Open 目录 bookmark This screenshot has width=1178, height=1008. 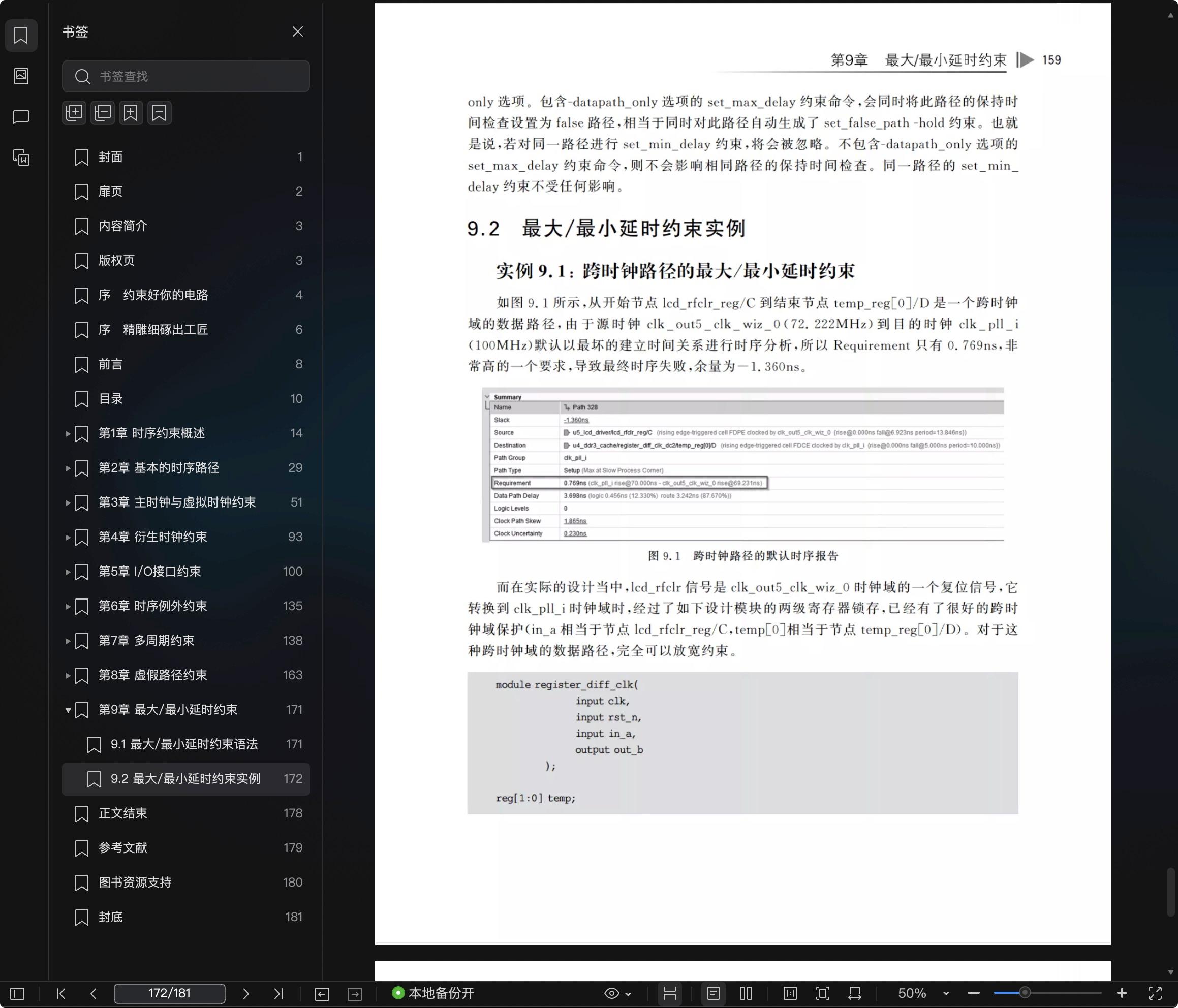(186, 399)
